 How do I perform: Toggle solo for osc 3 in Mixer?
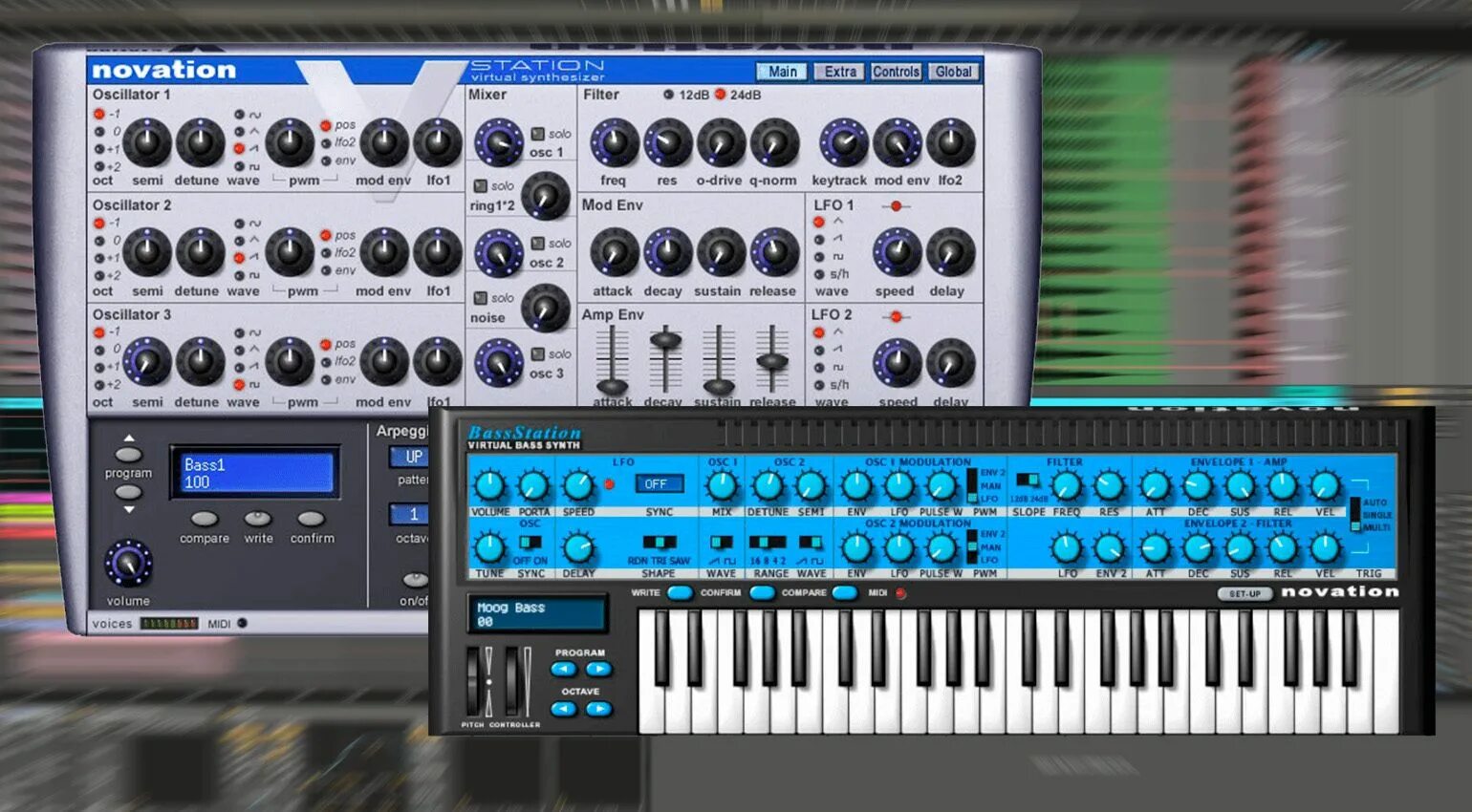click(x=538, y=354)
